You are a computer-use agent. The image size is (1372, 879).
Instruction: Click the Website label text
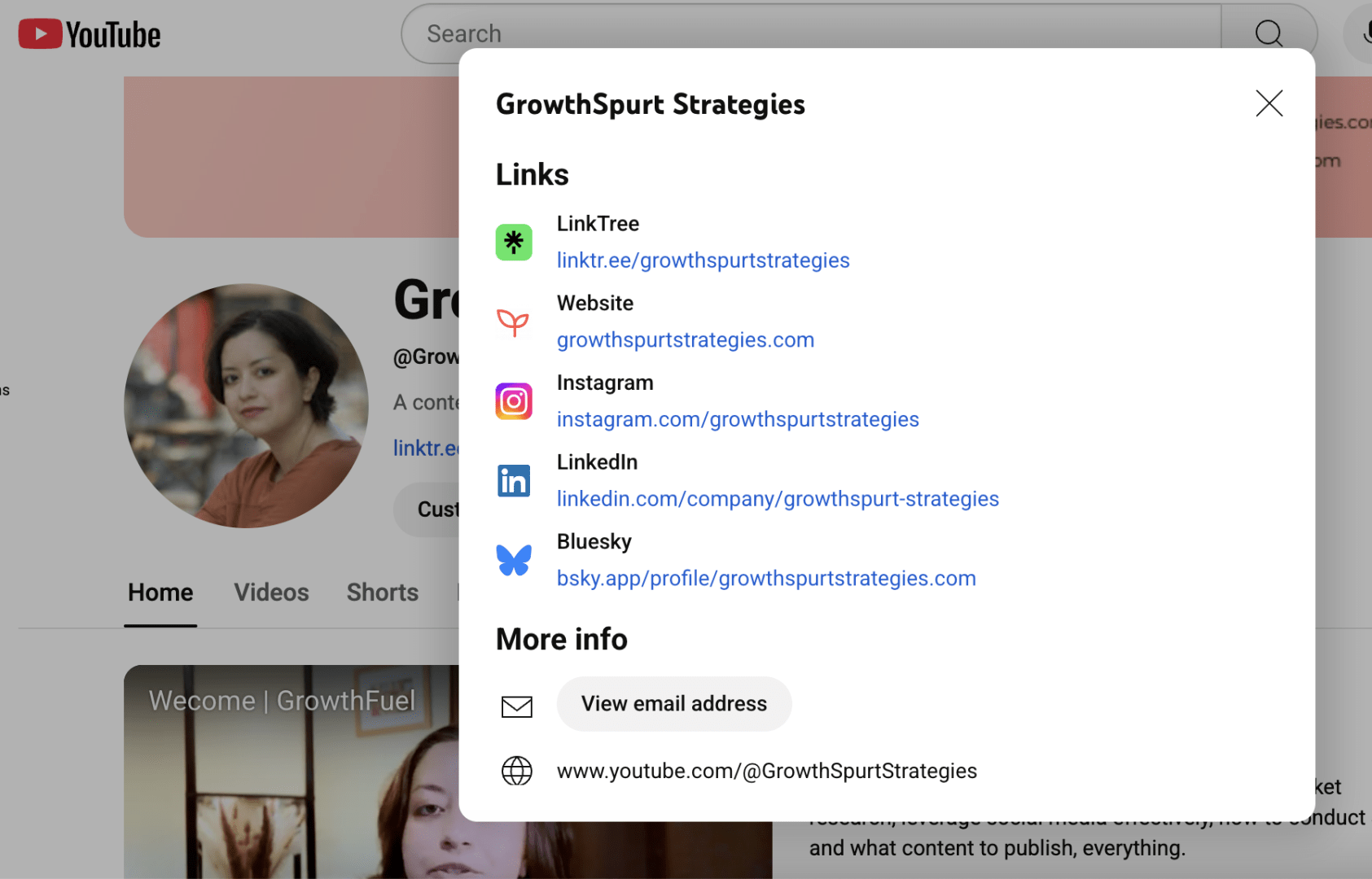click(x=595, y=304)
